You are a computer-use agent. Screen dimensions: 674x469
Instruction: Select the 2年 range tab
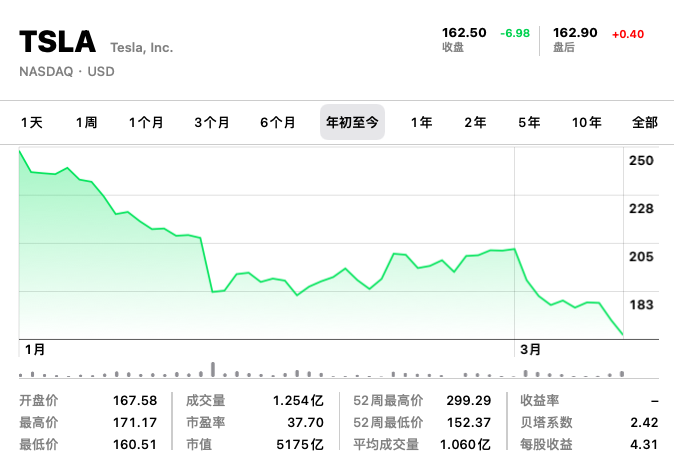pyautogui.click(x=475, y=123)
